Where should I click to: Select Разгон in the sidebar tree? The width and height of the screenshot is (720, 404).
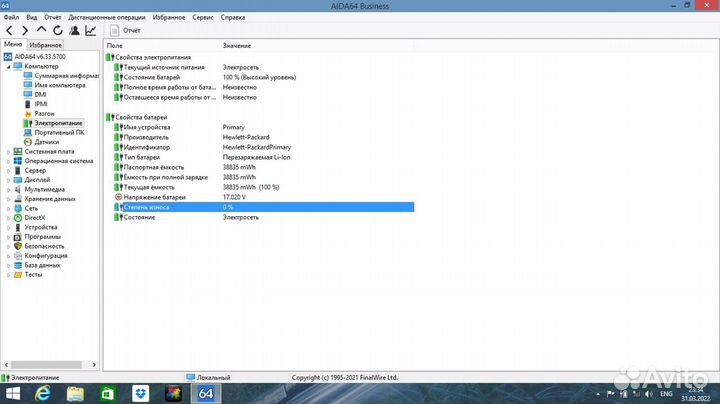coord(44,114)
